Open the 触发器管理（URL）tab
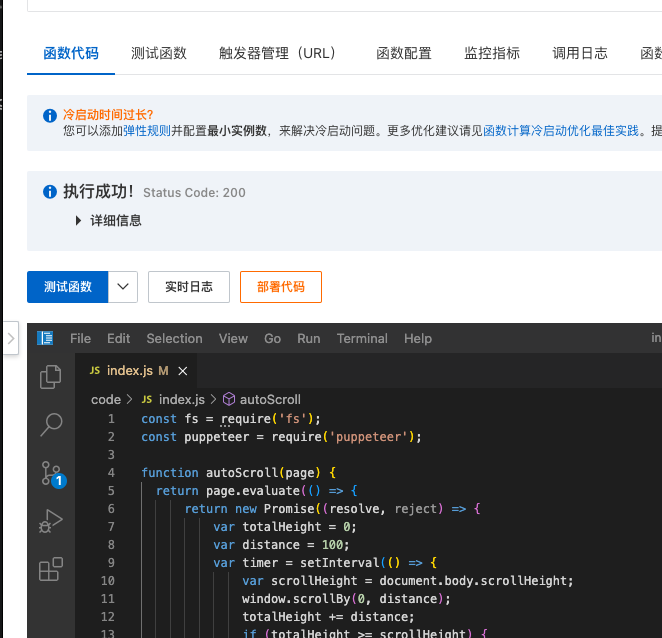The height and width of the screenshot is (638, 662). 277,53
